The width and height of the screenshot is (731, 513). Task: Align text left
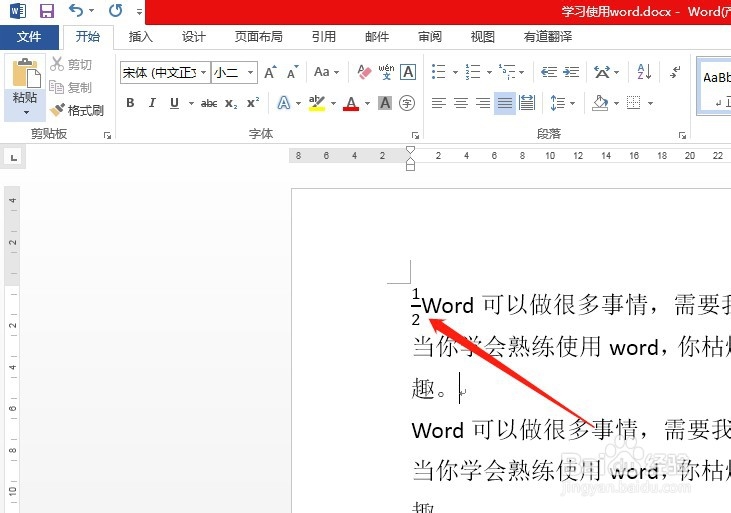click(439, 103)
